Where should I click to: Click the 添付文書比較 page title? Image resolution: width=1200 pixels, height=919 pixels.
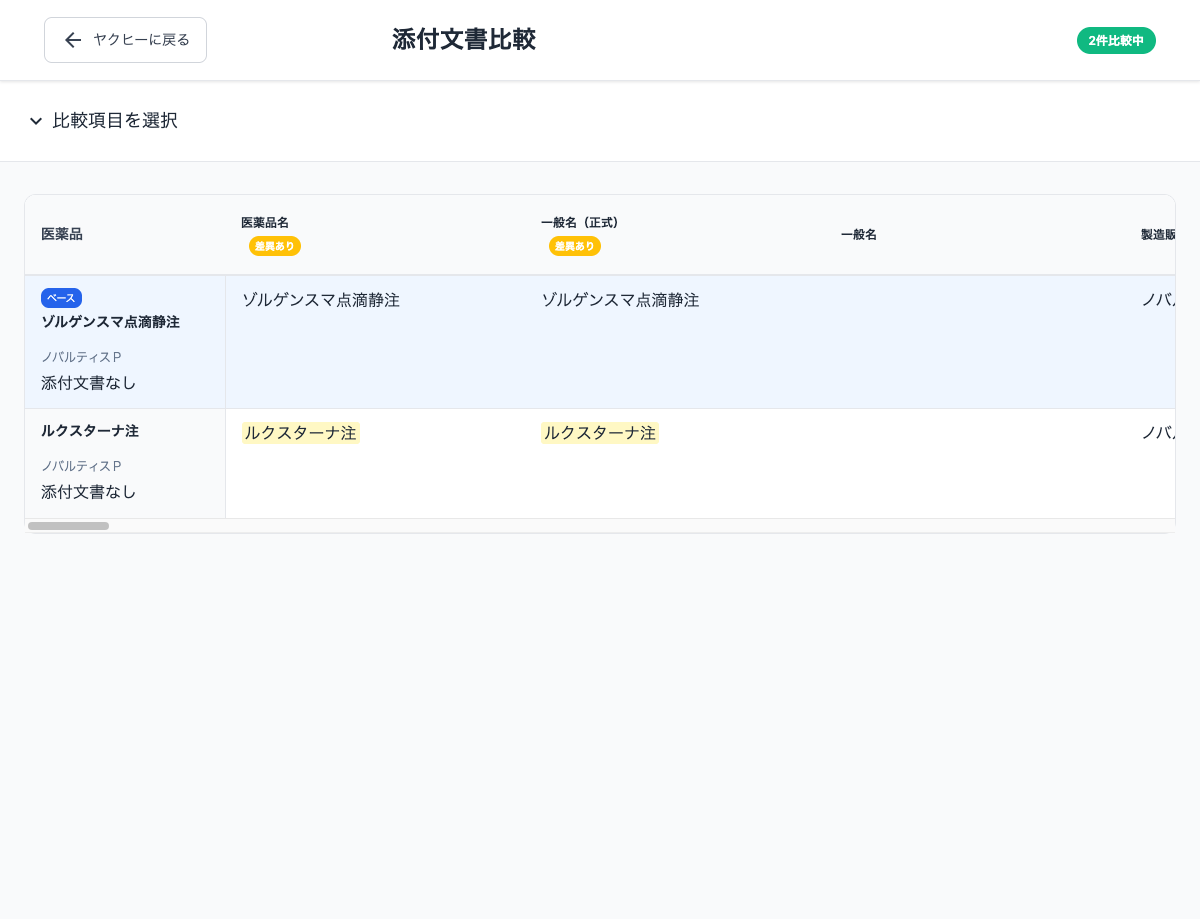[464, 40]
